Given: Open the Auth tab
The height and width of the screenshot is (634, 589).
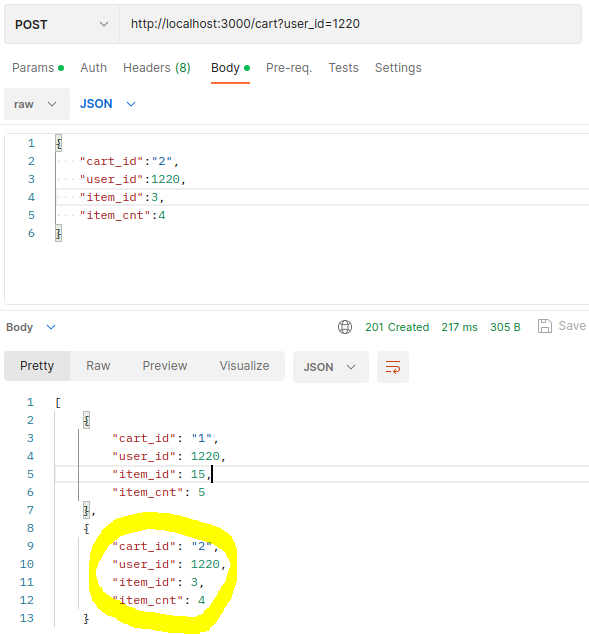Looking at the screenshot, I should pyautogui.click(x=93, y=68).
